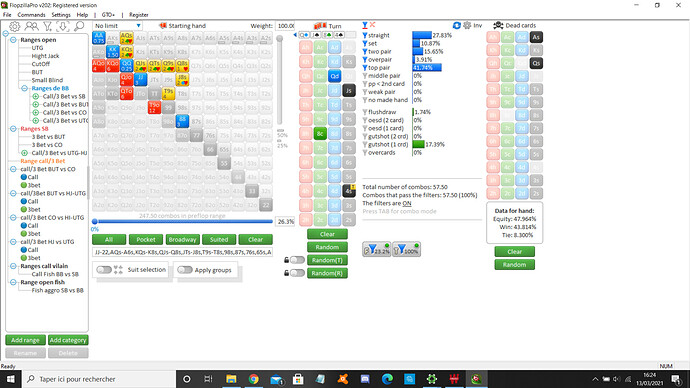Click the blue refresh icon beside Inv

[457, 26]
